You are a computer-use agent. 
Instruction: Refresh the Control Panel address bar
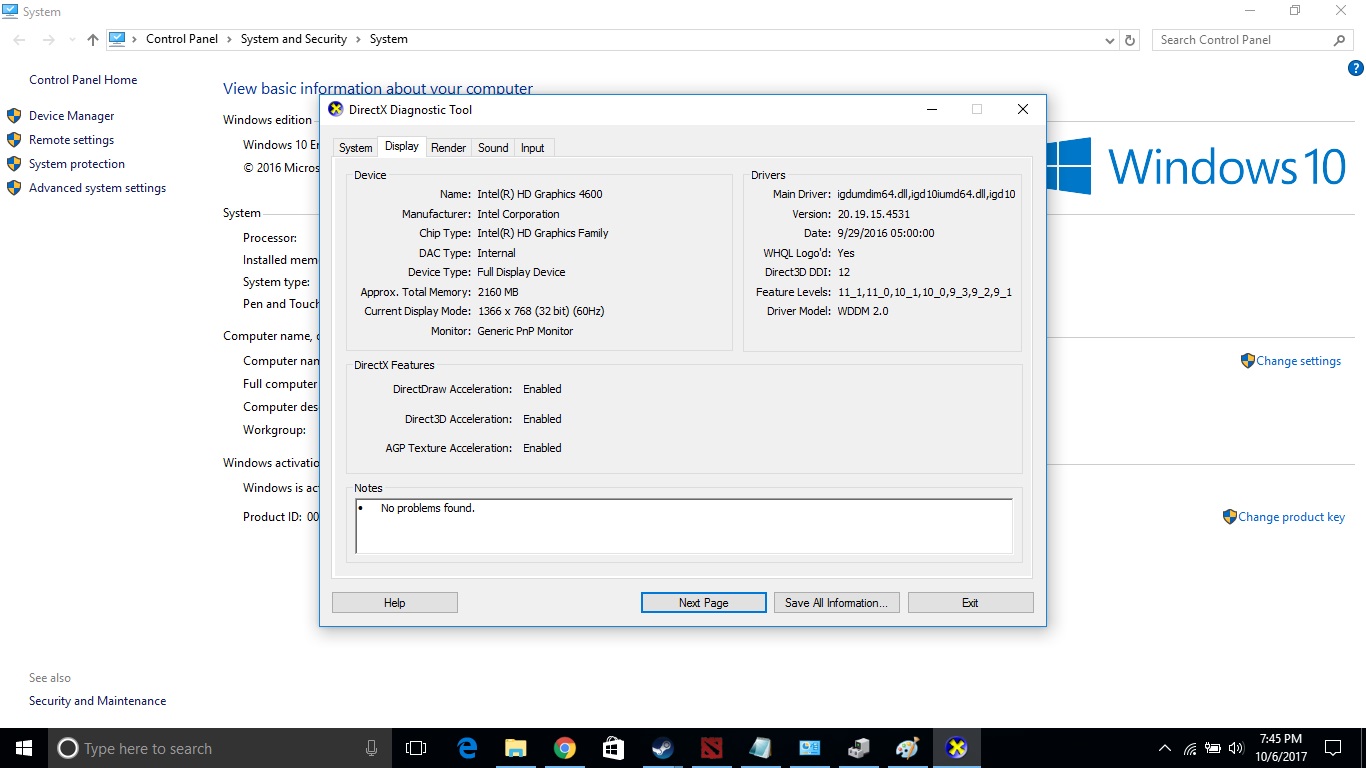pos(1130,40)
